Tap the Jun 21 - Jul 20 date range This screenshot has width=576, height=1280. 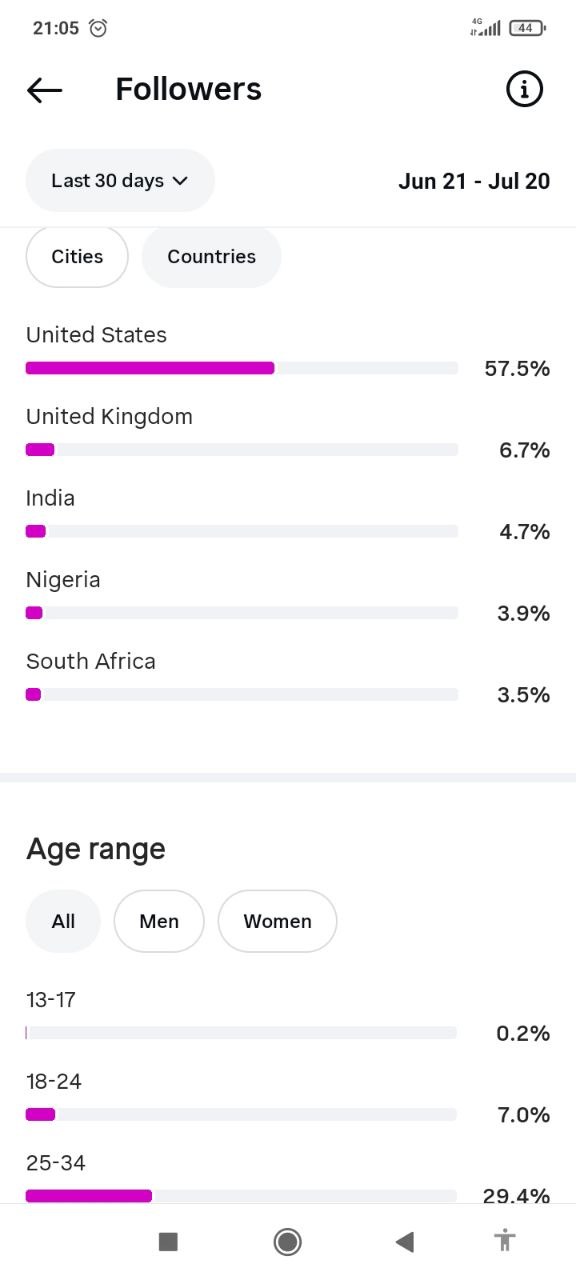tap(474, 181)
